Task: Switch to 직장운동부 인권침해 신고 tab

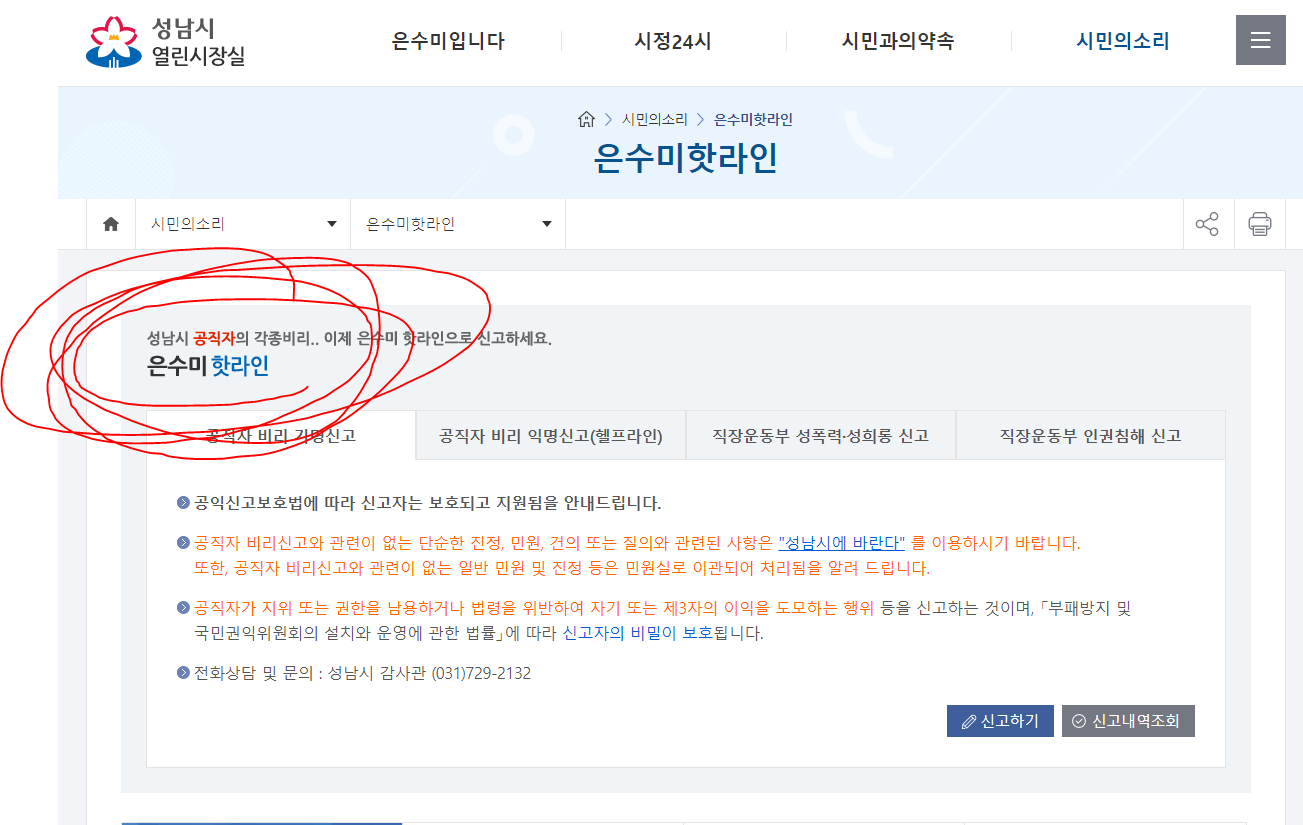Action: tap(1090, 436)
